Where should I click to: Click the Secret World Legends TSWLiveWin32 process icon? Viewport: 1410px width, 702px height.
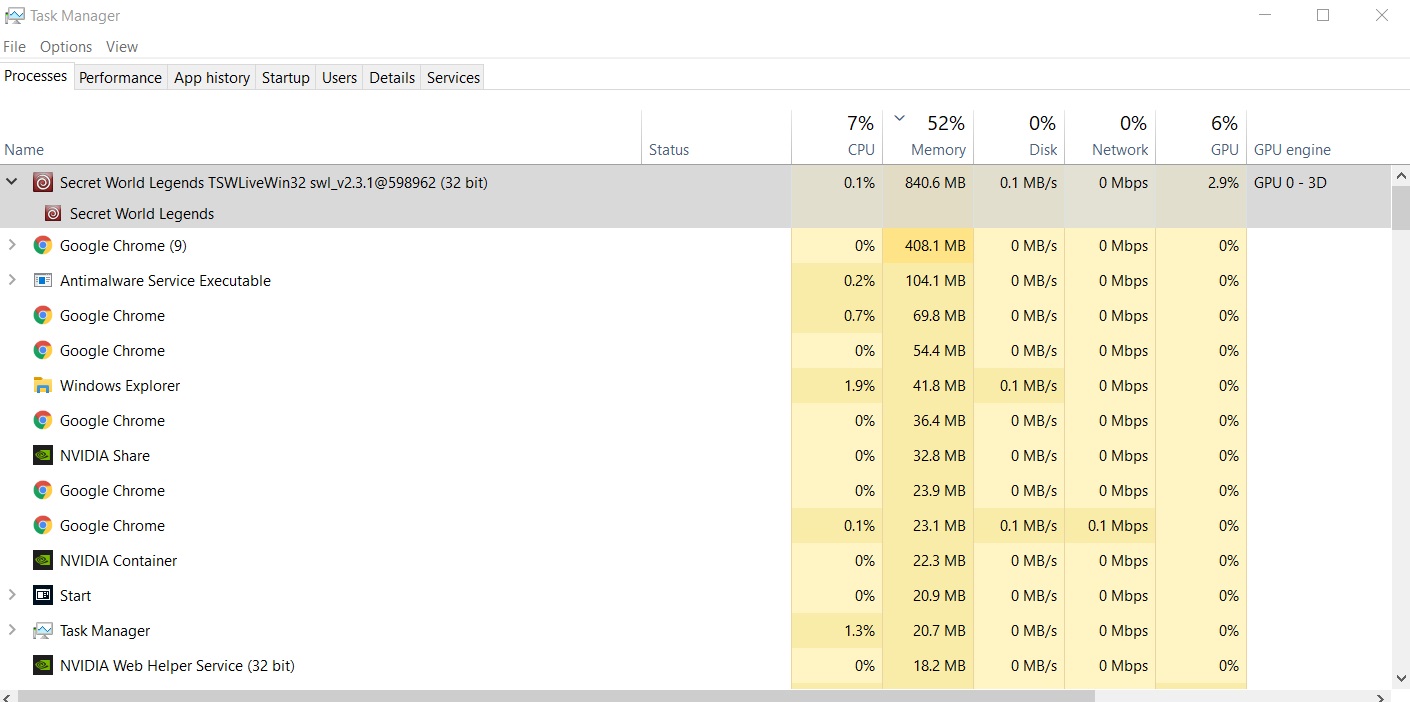pos(42,183)
